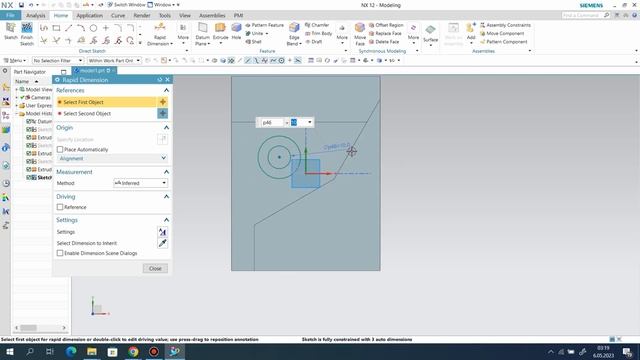Click the Edge Blend icon
640x360 pixels.
pyautogui.click(x=294, y=28)
